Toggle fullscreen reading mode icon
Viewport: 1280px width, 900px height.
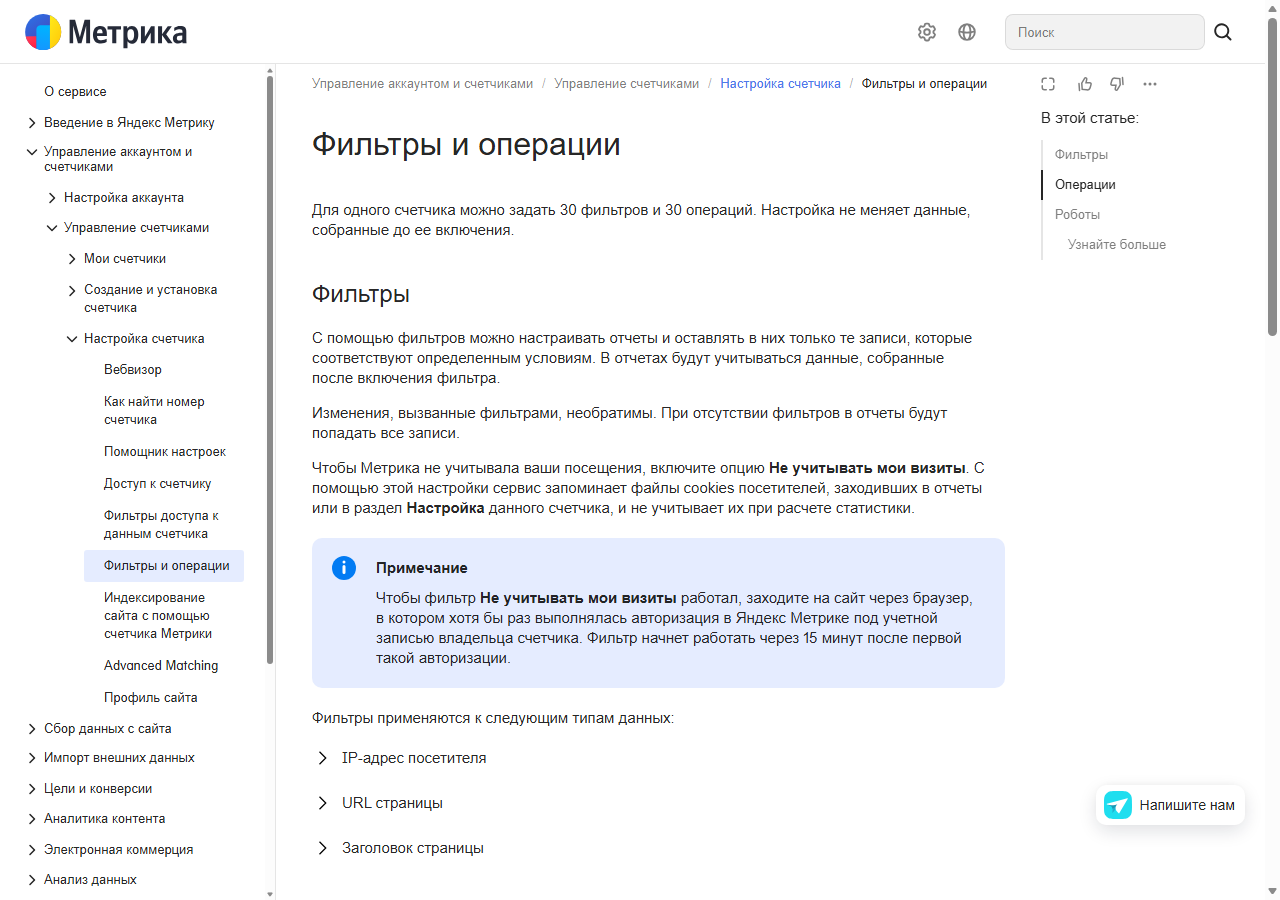click(x=1048, y=84)
